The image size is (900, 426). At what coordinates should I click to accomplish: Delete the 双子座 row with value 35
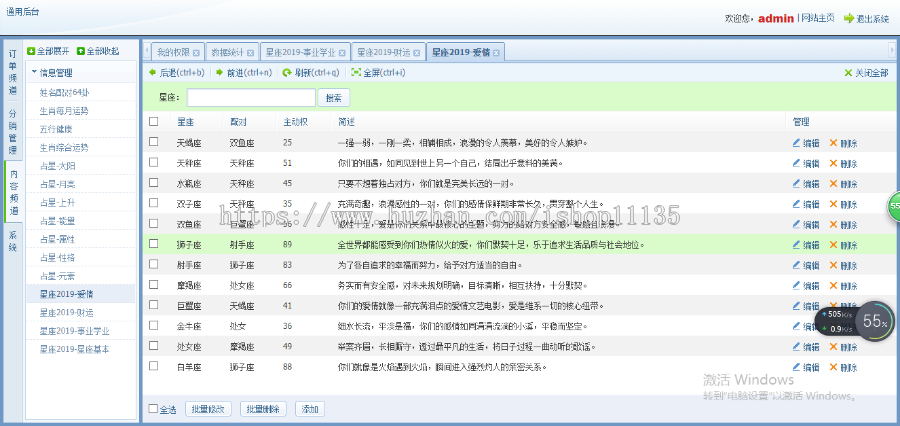pos(843,204)
